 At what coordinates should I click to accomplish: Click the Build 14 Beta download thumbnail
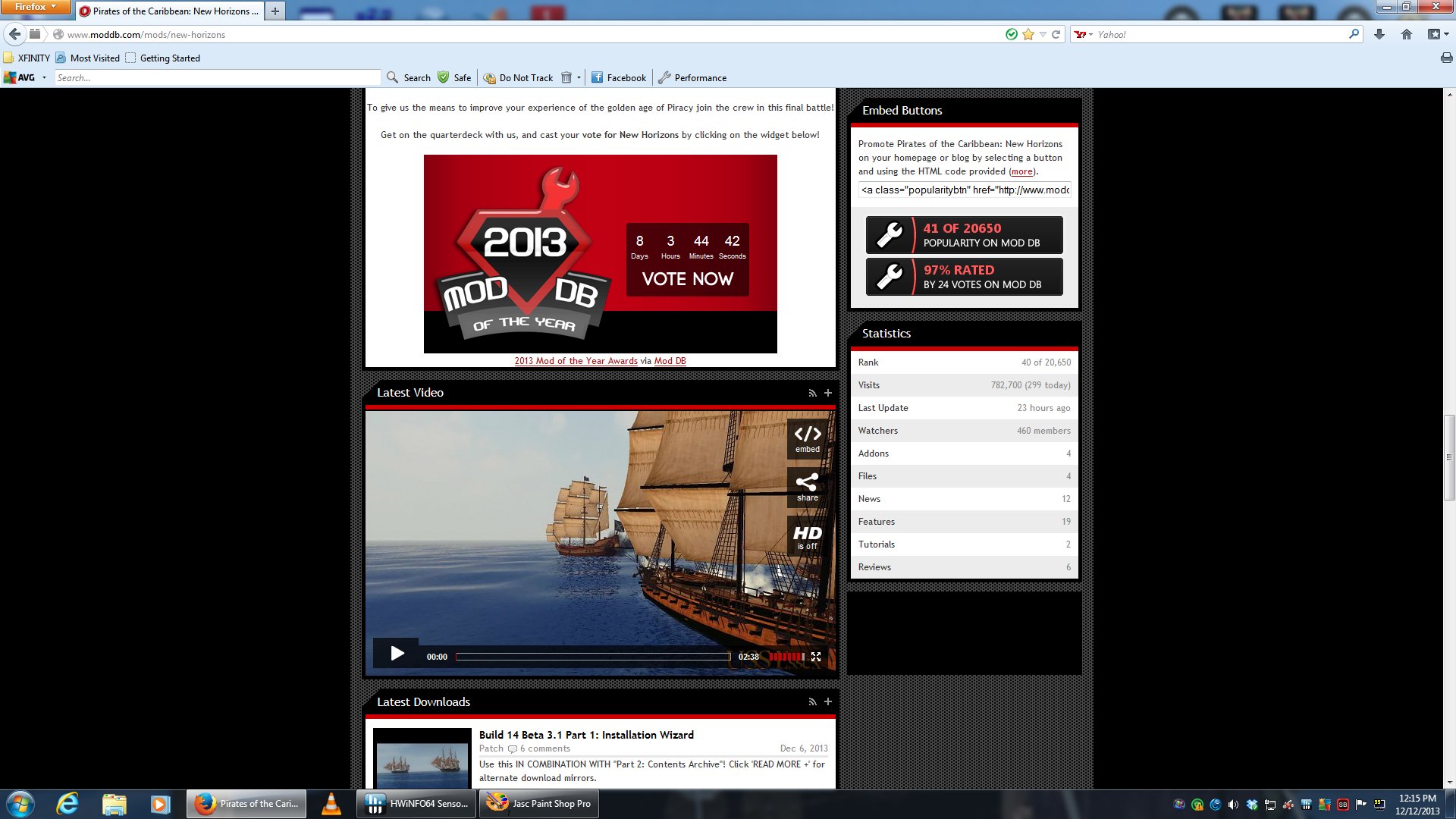pyautogui.click(x=422, y=758)
